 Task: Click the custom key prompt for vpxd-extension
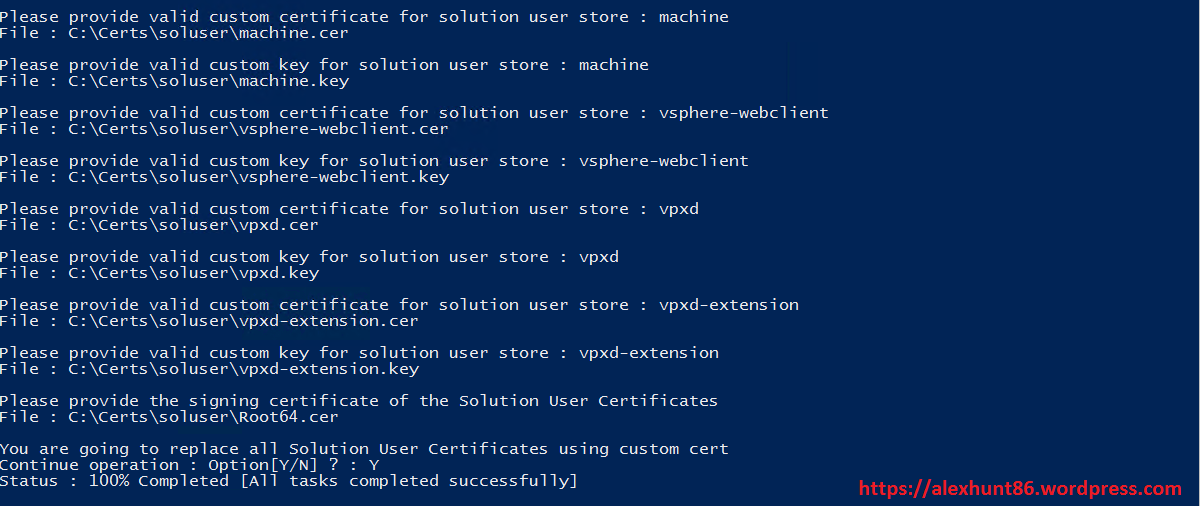(x=359, y=353)
